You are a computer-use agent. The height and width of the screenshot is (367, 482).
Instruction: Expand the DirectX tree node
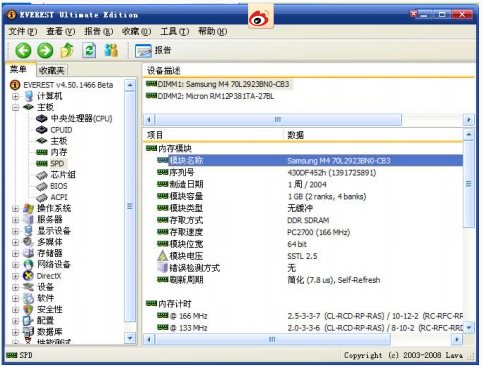[15, 276]
